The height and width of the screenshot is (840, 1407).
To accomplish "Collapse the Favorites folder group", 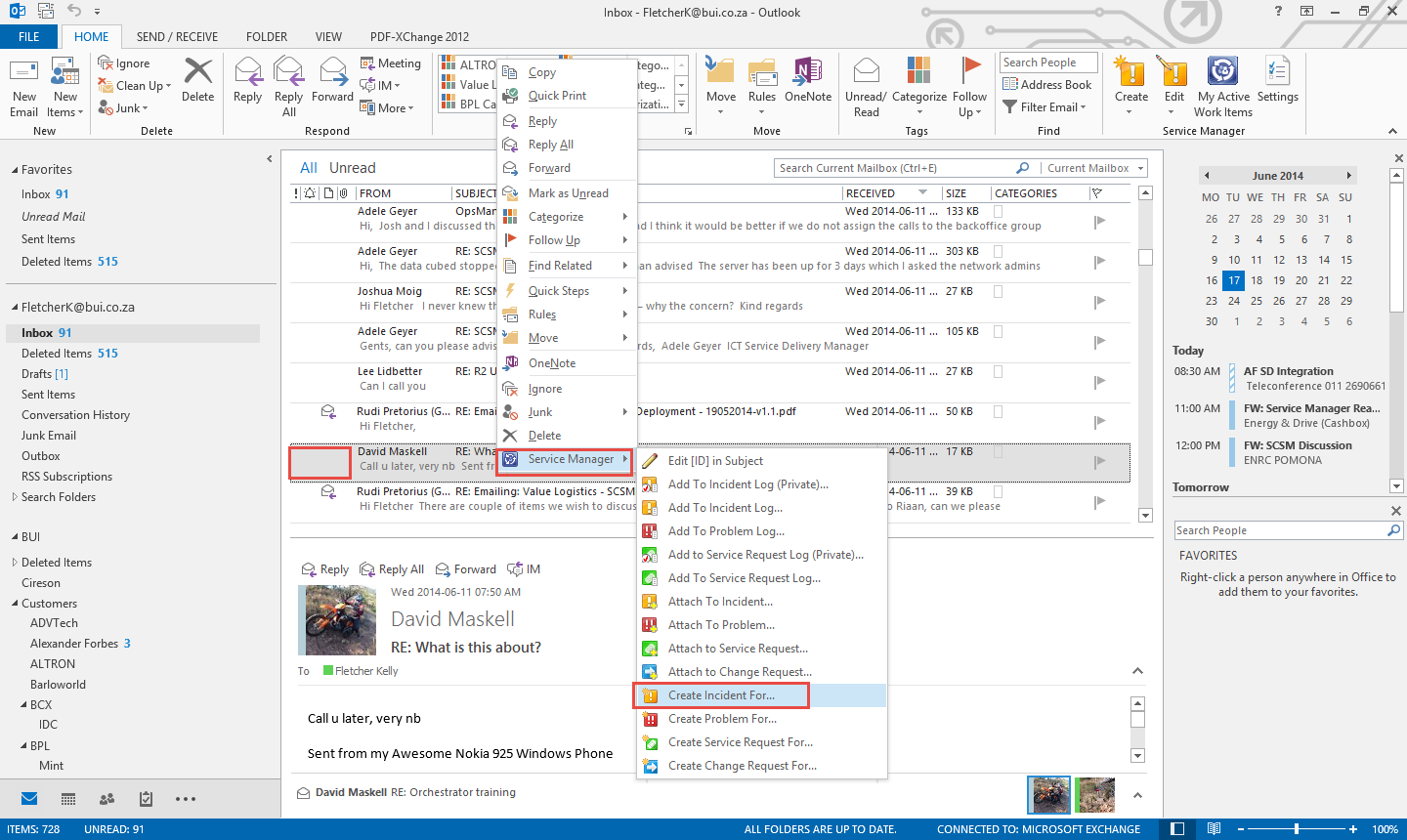I will [15, 170].
